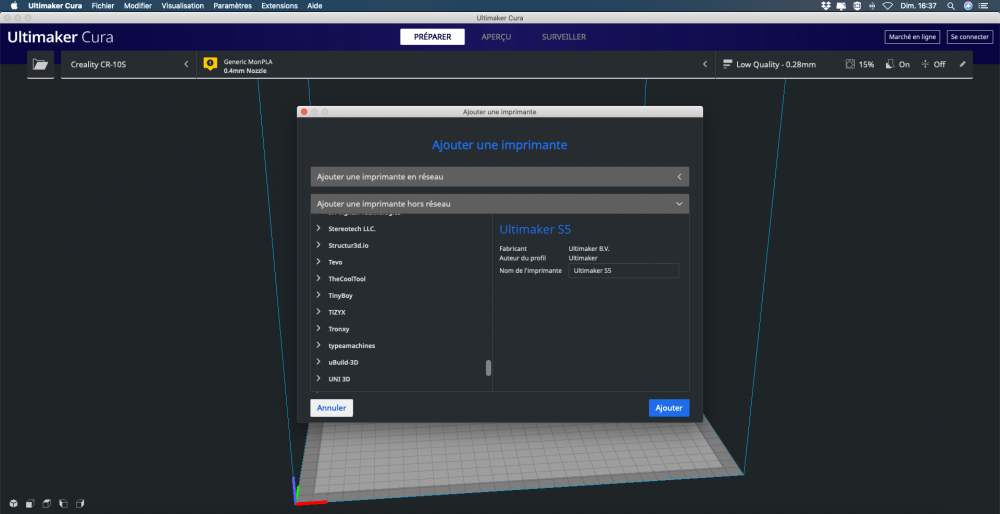
Task: Click the Ajouter button
Action: click(x=669, y=408)
